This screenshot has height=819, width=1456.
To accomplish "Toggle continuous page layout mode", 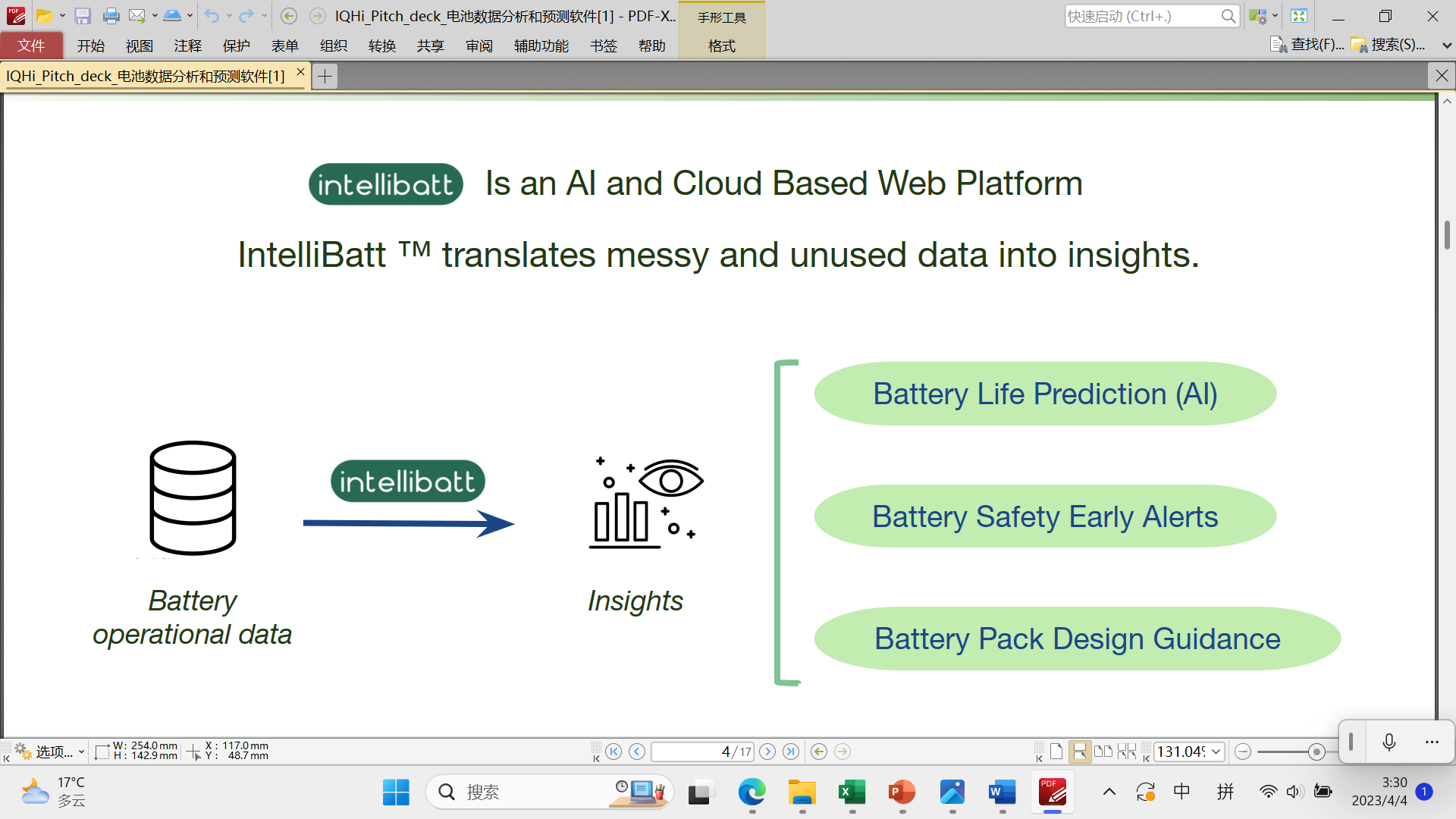I will (1079, 752).
